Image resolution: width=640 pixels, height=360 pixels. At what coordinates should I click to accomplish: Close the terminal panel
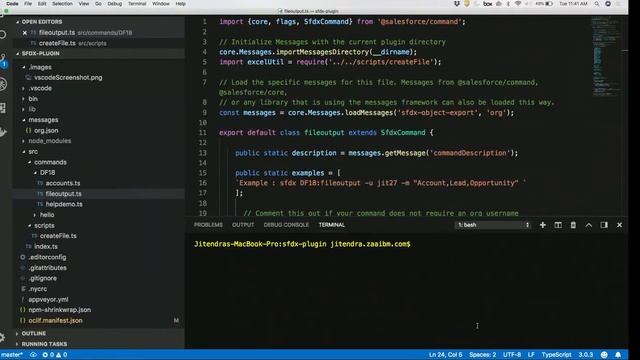619,225
